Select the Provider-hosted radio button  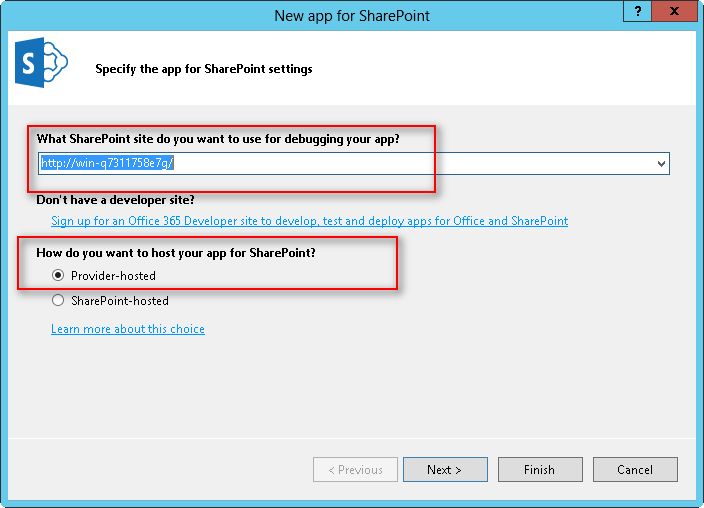(x=58, y=276)
